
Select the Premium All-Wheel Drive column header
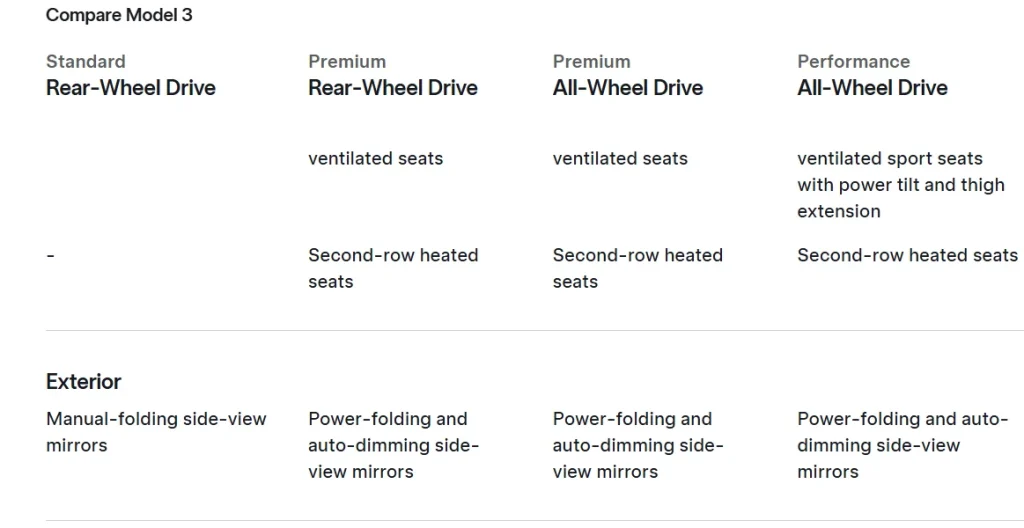(628, 88)
